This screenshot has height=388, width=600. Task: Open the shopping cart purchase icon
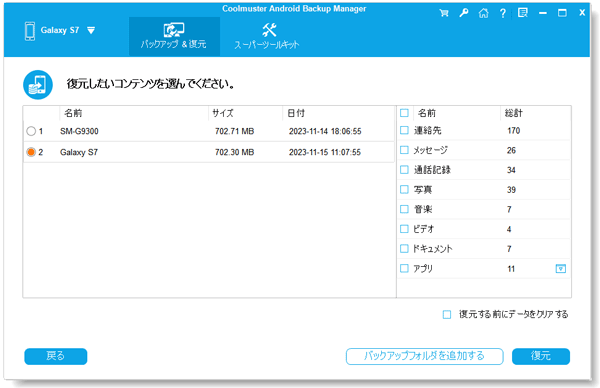(444, 13)
